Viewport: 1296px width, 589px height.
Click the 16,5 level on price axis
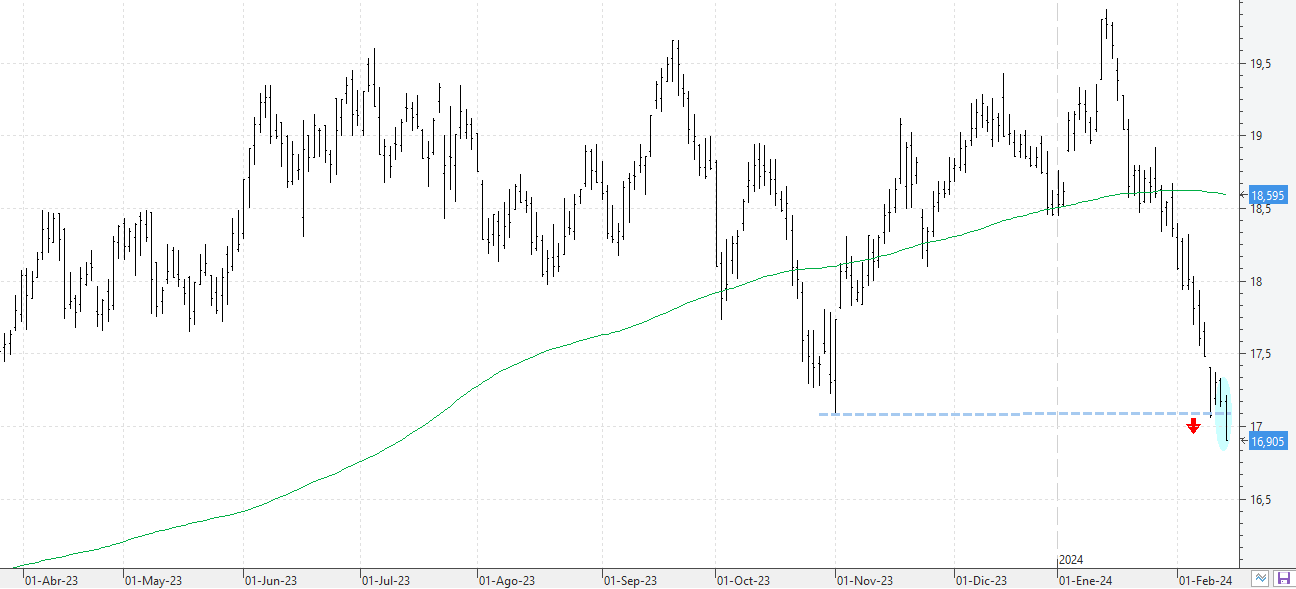click(x=1261, y=499)
